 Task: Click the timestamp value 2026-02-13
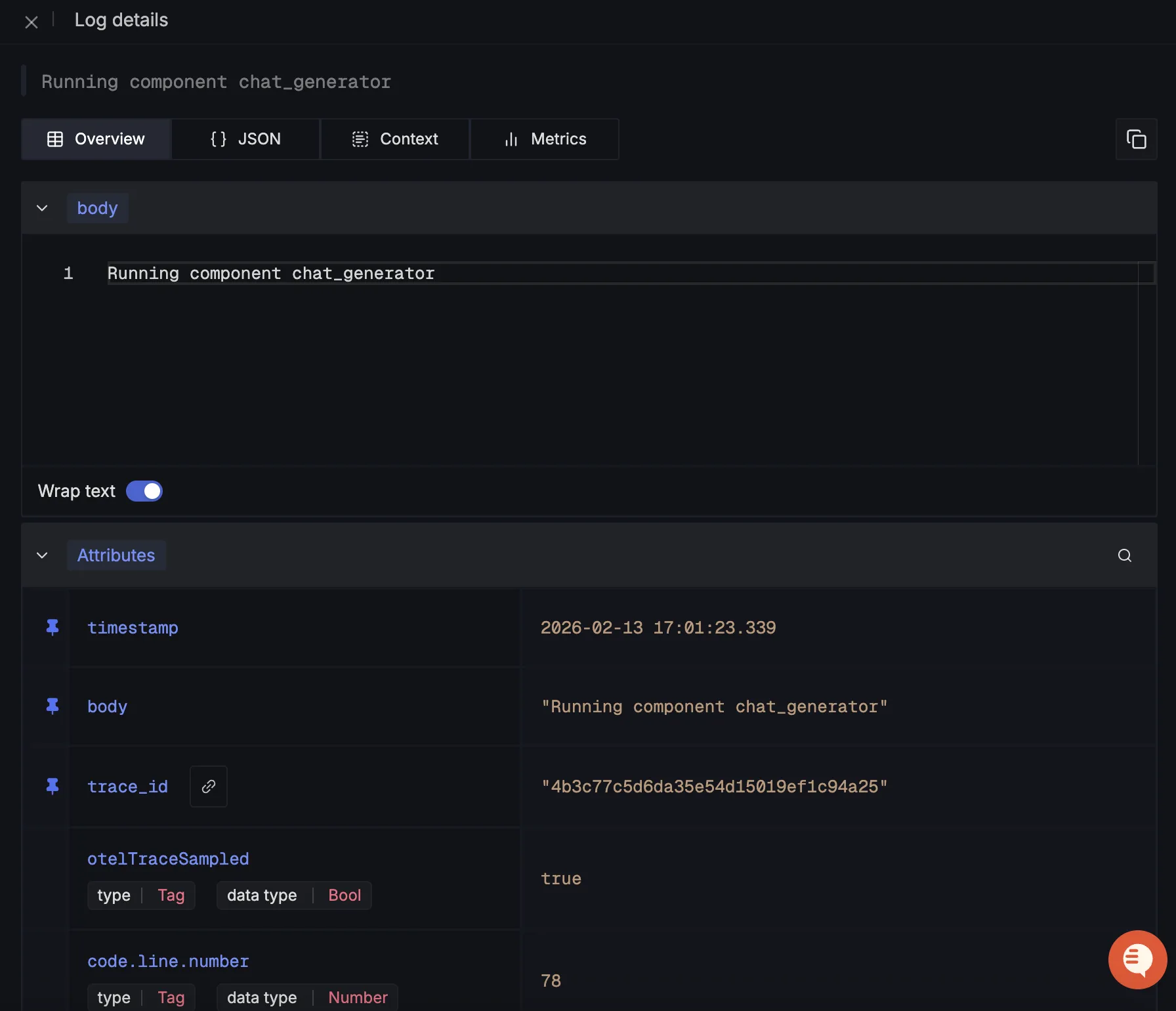click(658, 628)
